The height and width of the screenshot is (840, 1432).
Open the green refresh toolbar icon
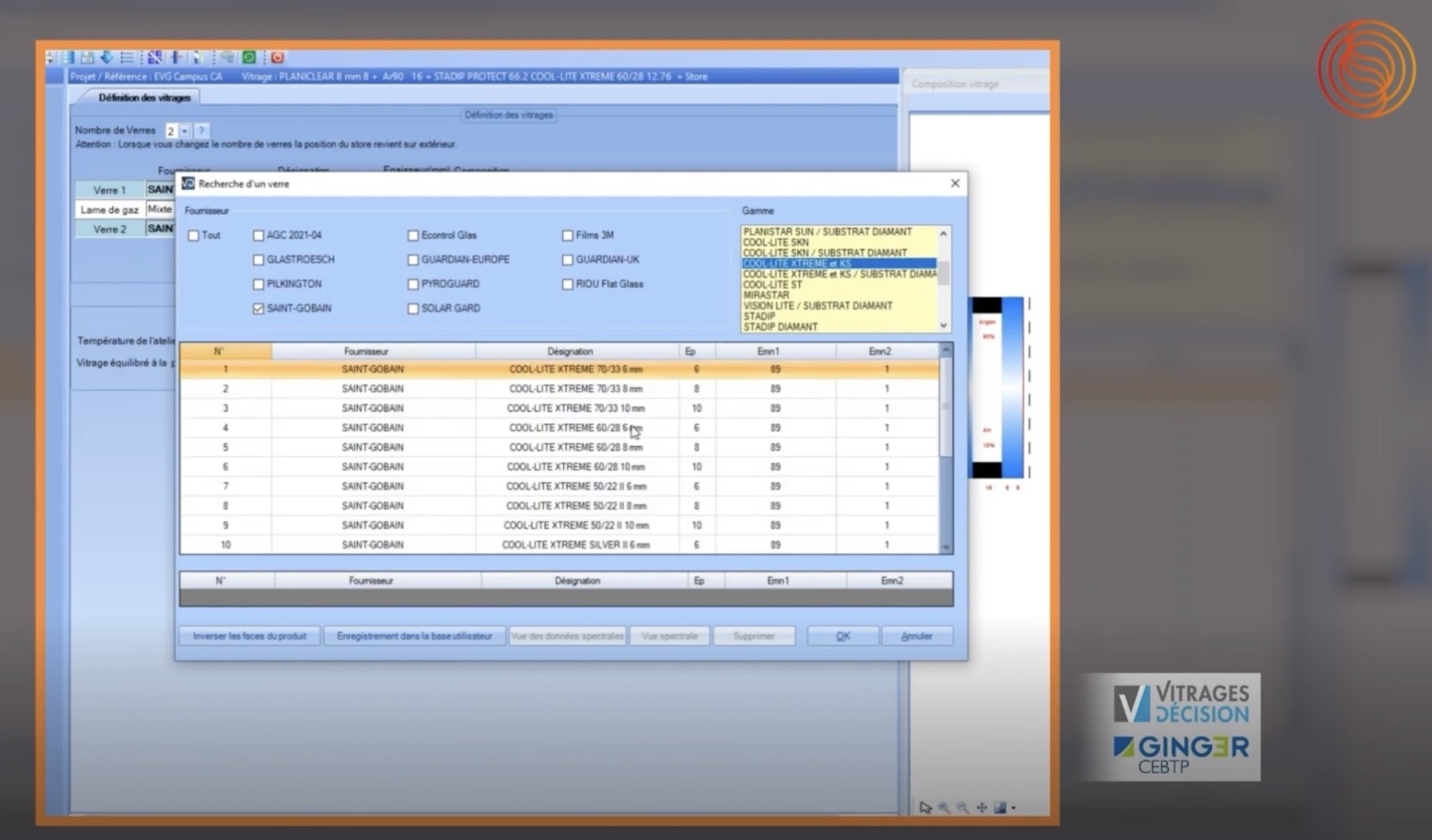[x=248, y=57]
